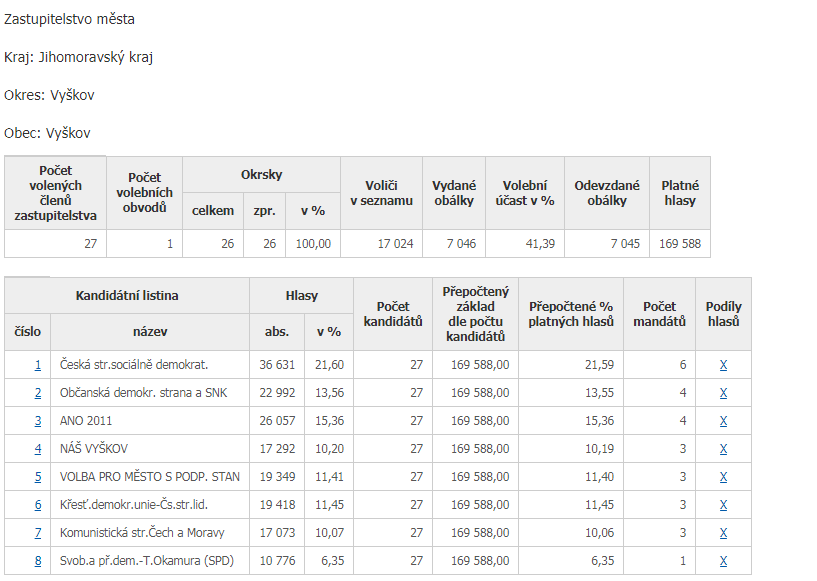This screenshot has width=817, height=581.
Task: Open vote shares X for Křesť.demokr.unie row
Action: 723,505
